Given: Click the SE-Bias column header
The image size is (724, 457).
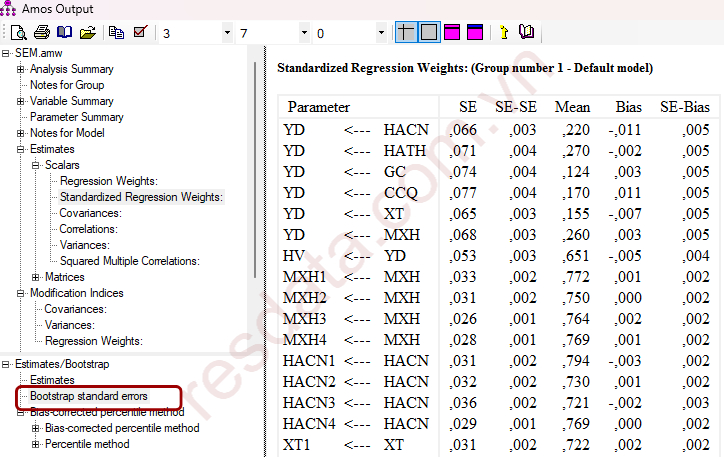Looking at the screenshot, I should tap(684, 107).
